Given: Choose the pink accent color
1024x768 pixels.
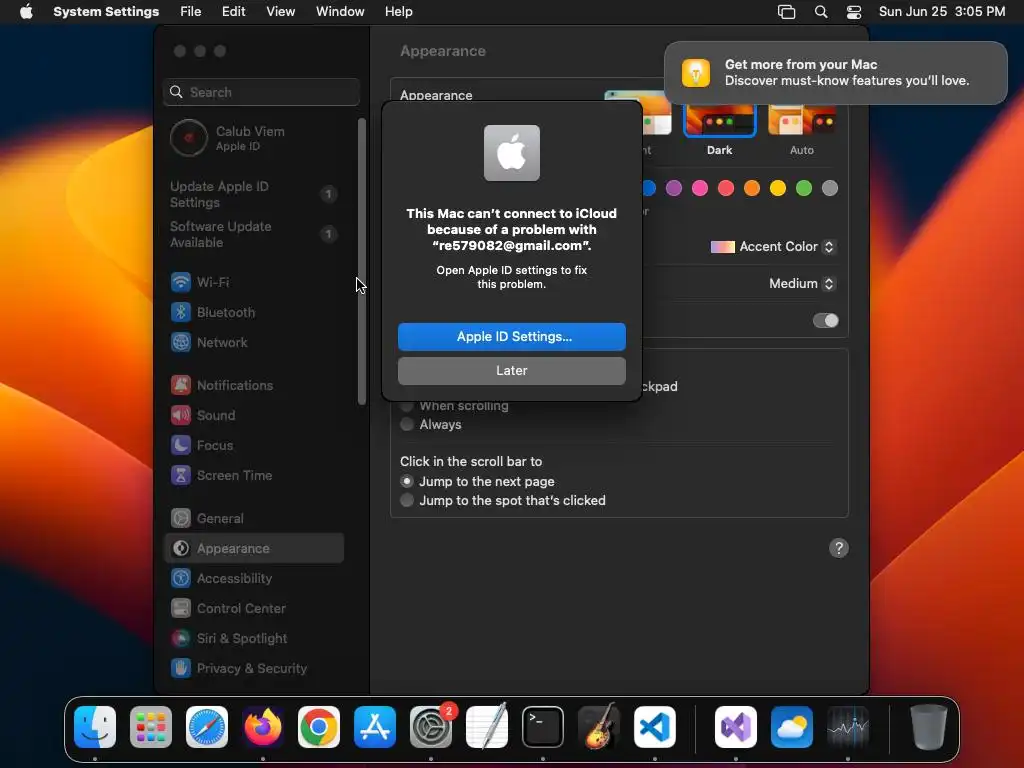Looking at the screenshot, I should tap(700, 189).
